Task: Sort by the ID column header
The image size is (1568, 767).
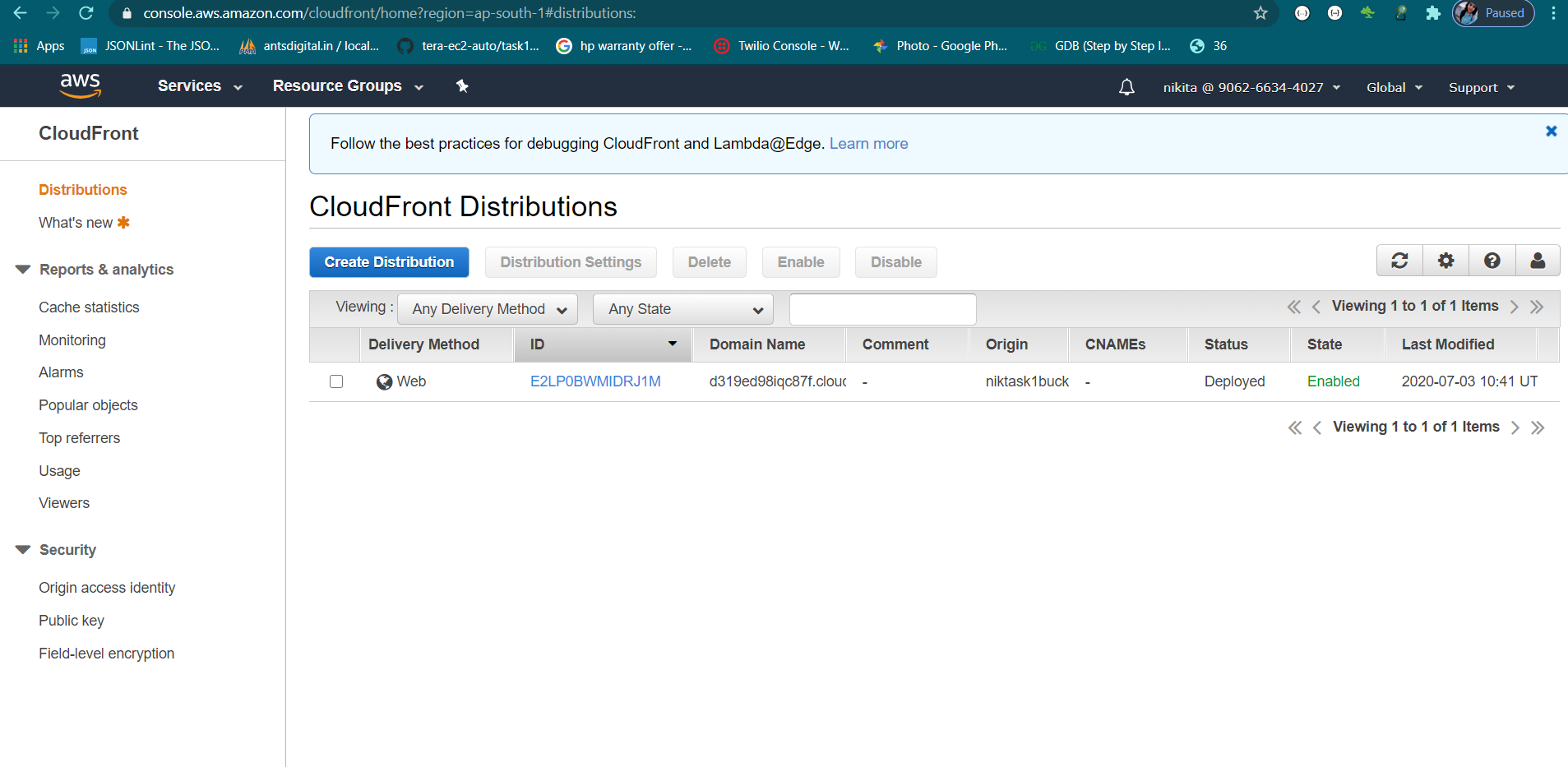Action: click(603, 344)
